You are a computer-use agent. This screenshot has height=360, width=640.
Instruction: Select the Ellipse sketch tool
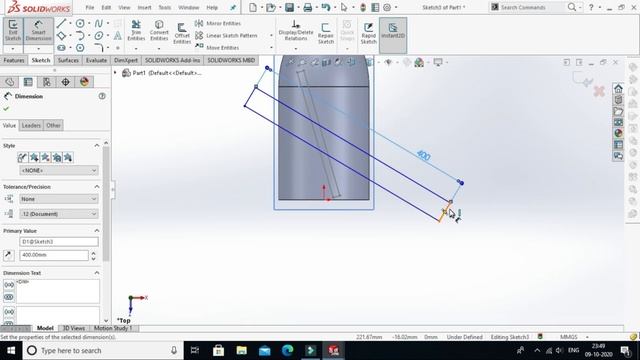point(98,36)
